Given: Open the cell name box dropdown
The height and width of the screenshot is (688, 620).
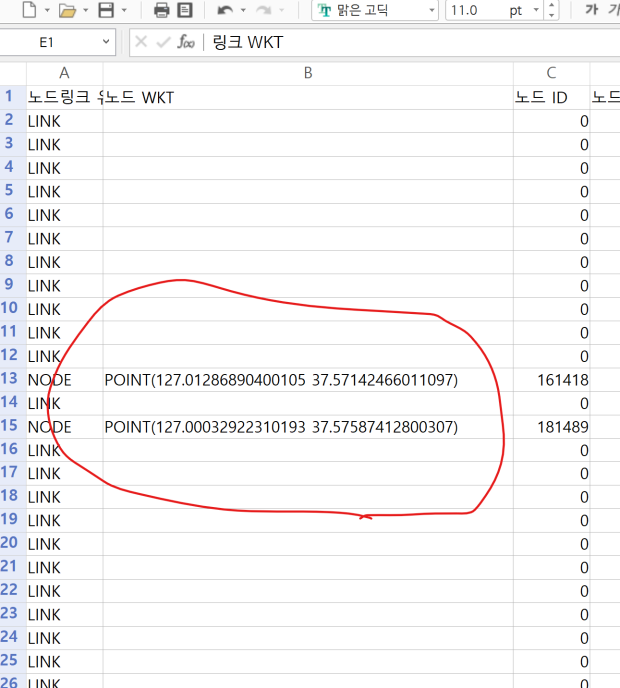Looking at the screenshot, I should 107,42.
